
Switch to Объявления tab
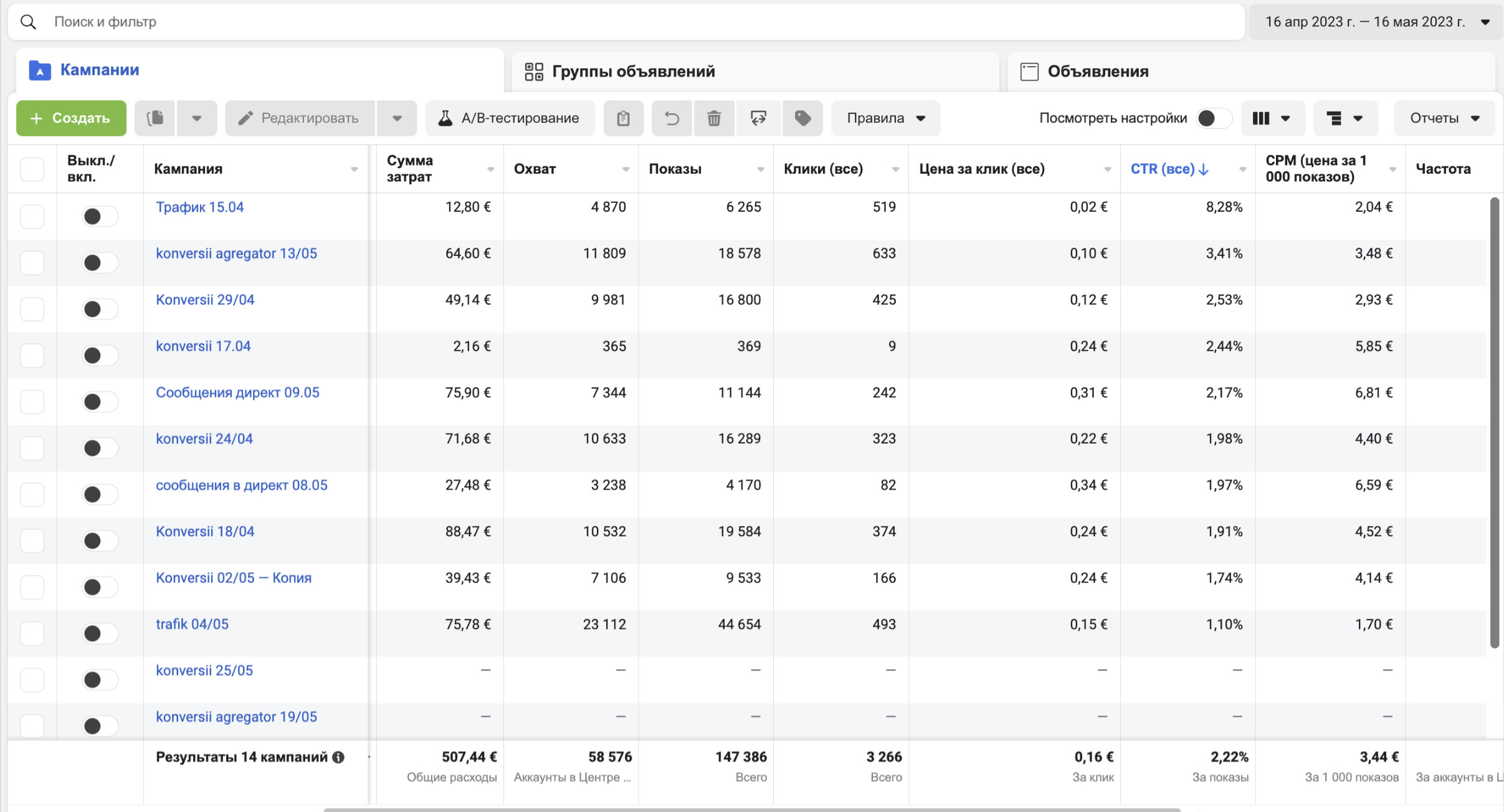pos(1097,72)
